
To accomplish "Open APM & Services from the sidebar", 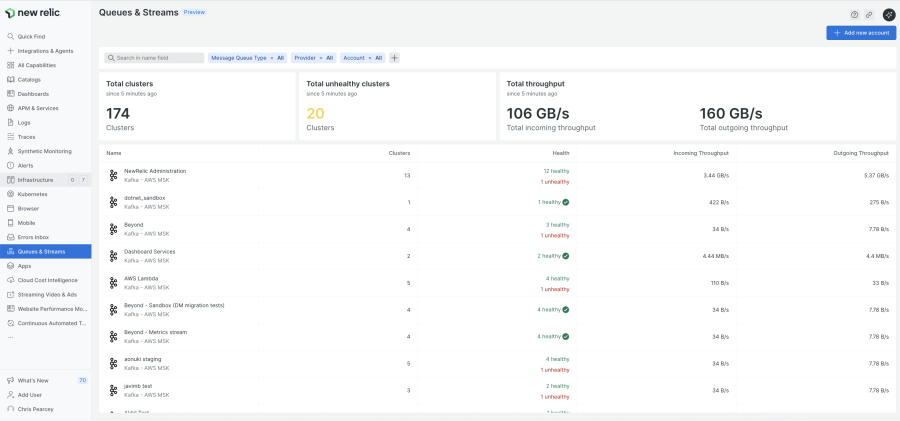I will tap(38, 108).
